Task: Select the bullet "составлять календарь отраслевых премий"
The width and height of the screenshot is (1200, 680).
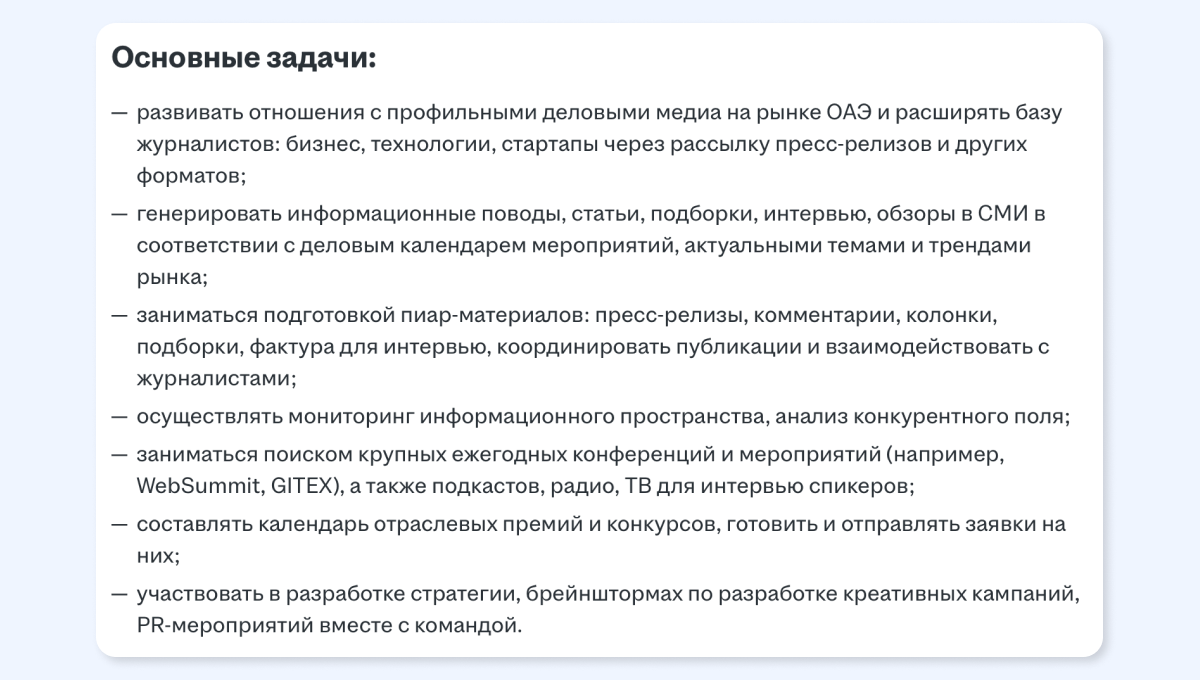Action: (589, 540)
